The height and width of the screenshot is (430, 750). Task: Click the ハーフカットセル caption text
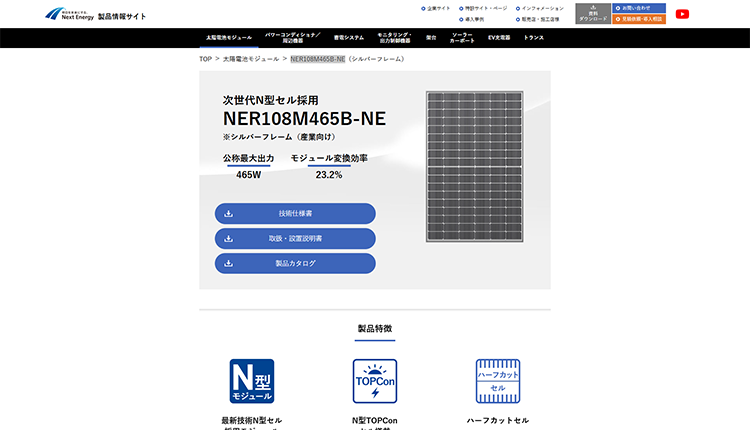coord(497,420)
